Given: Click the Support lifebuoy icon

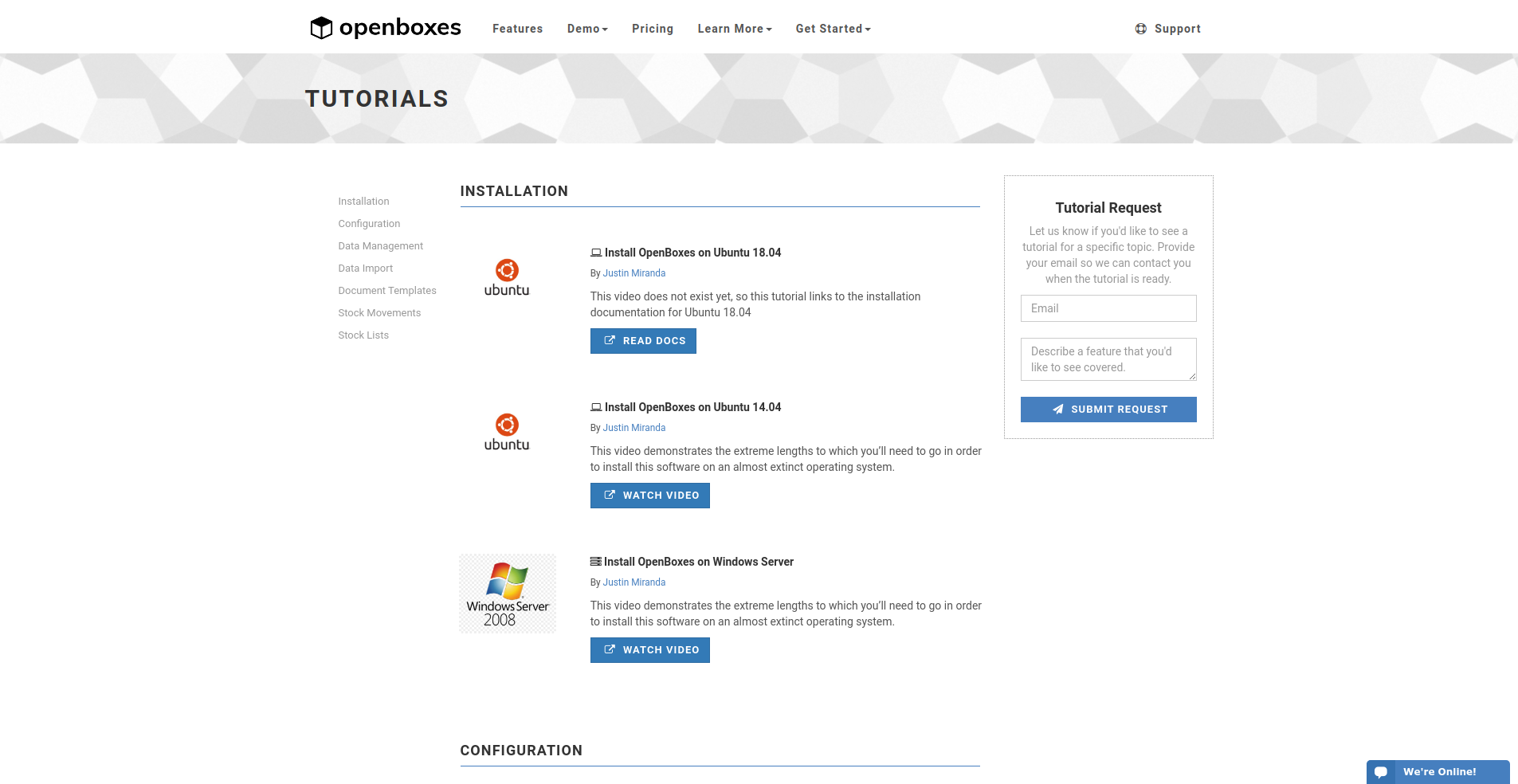Looking at the screenshot, I should click(x=1141, y=29).
